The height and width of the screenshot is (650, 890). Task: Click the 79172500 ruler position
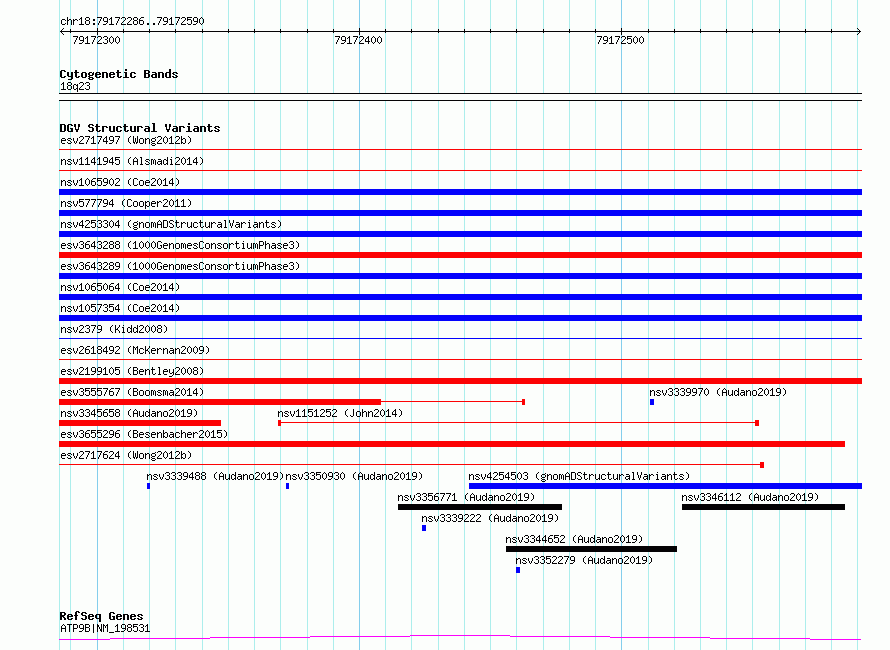click(x=620, y=40)
